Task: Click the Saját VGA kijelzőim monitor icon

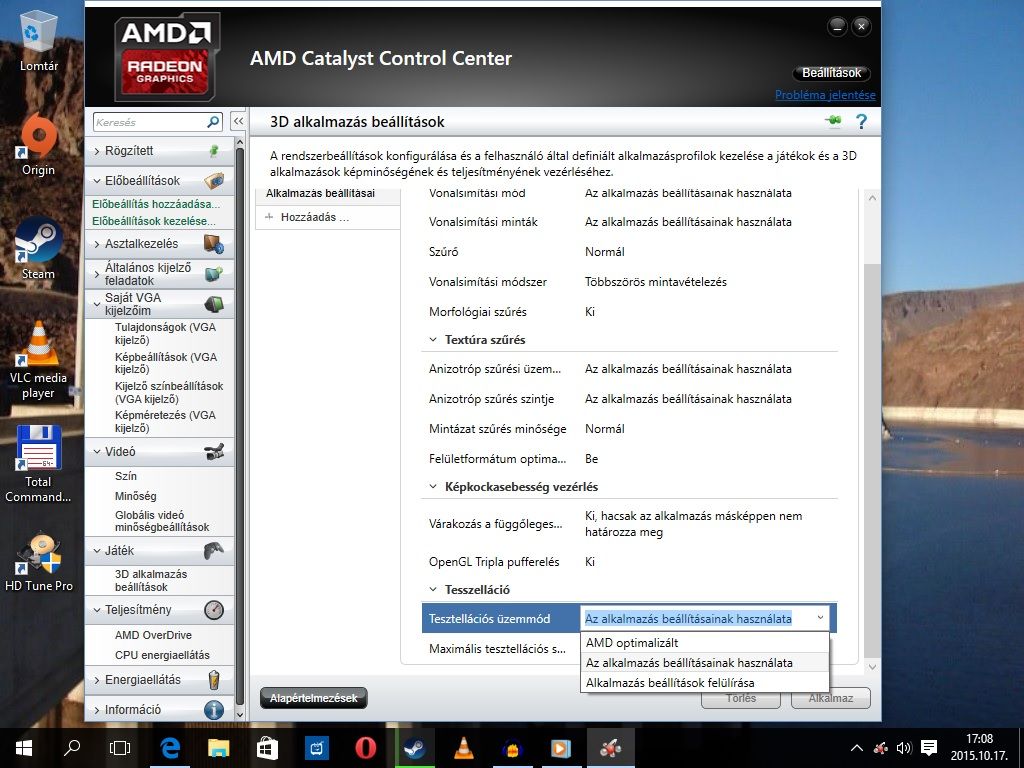Action: 214,304
